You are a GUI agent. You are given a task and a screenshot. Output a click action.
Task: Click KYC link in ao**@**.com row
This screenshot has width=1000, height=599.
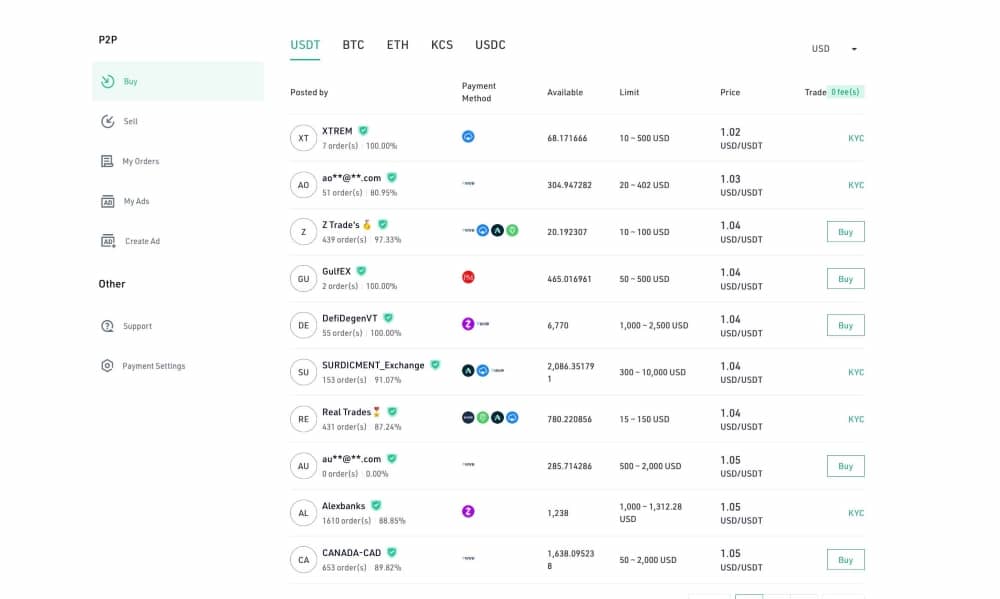point(856,185)
